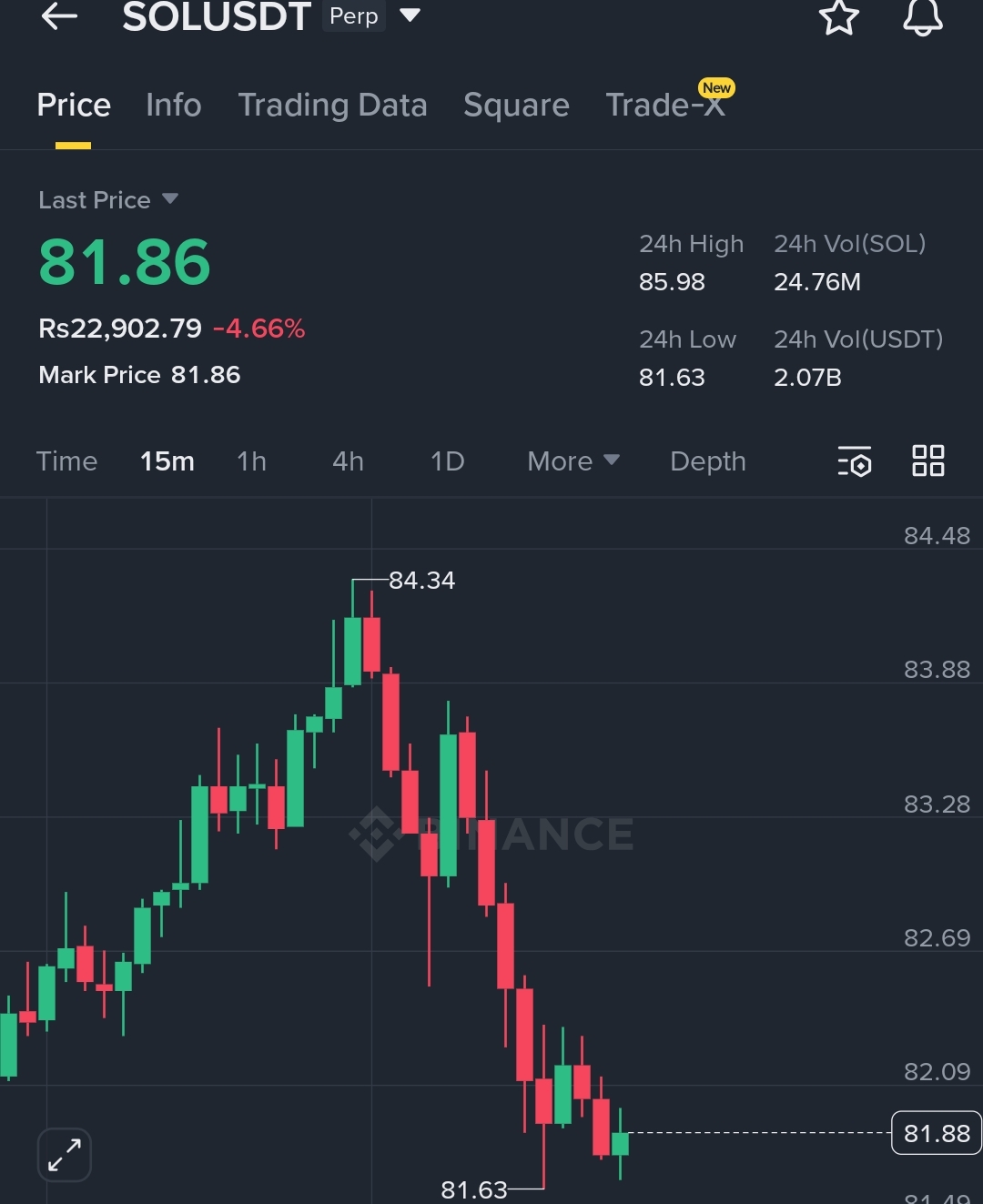The height and width of the screenshot is (1204, 983).
Task: Select the 4h timeframe
Action: [348, 461]
